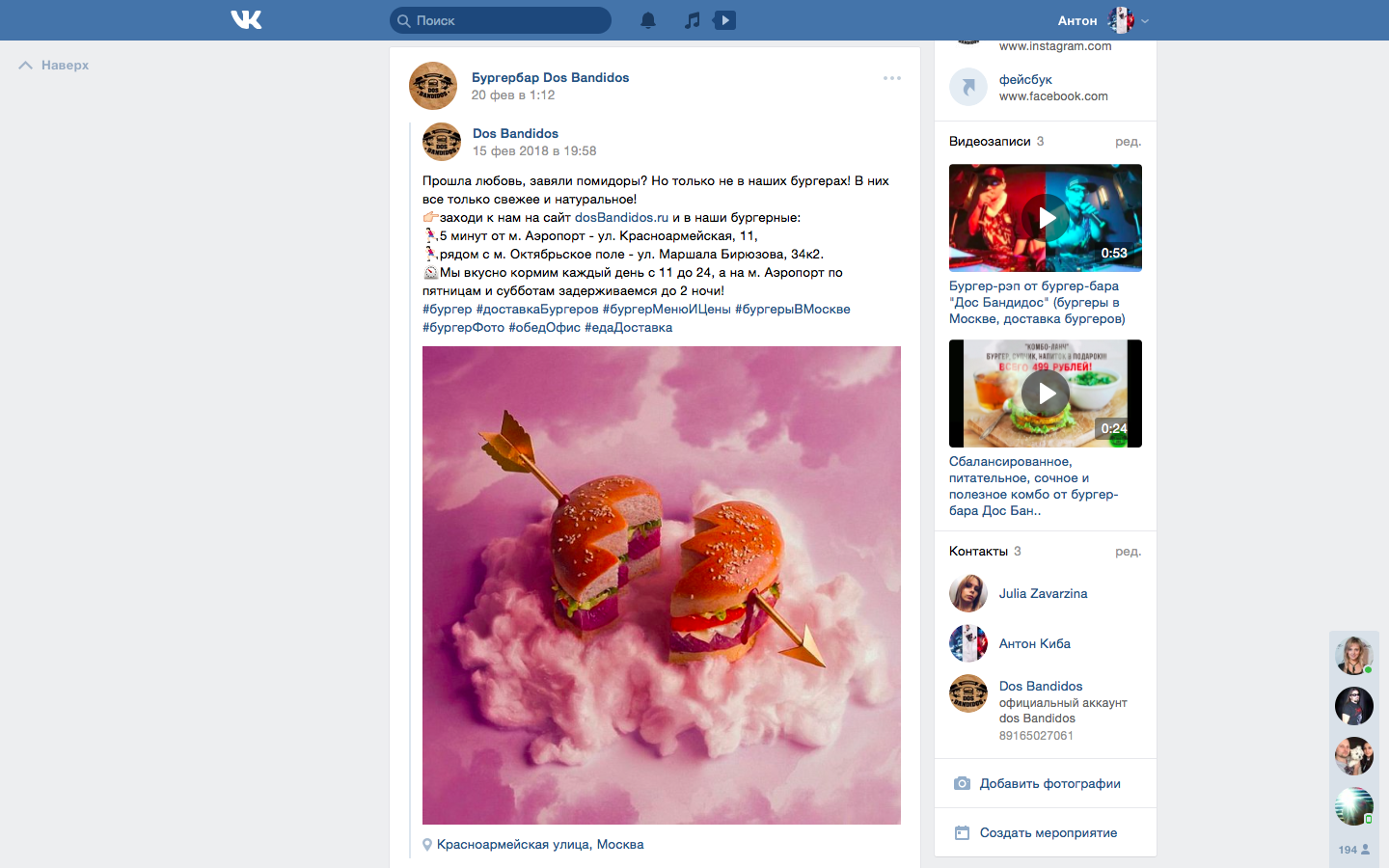The image size is (1389, 868).
Task: Click the VK logo in header
Action: [x=246, y=20]
